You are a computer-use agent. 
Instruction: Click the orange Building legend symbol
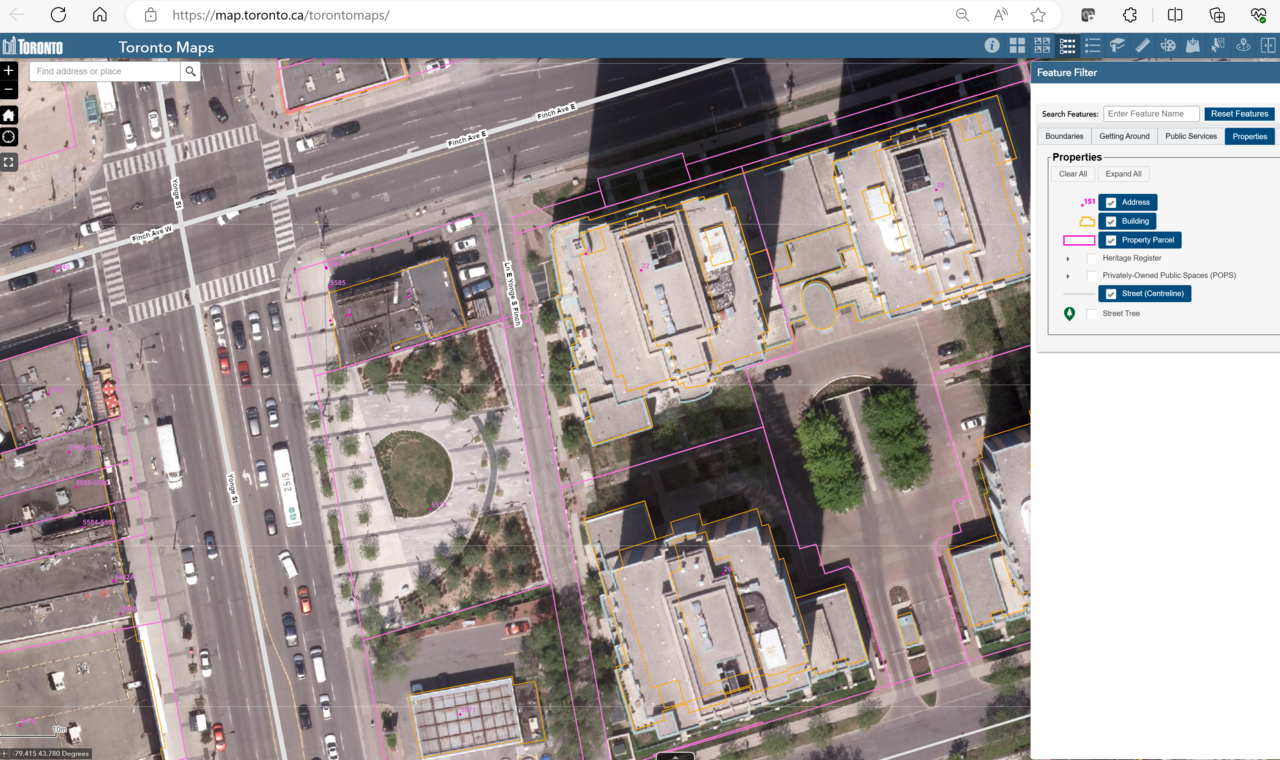[x=1086, y=222]
